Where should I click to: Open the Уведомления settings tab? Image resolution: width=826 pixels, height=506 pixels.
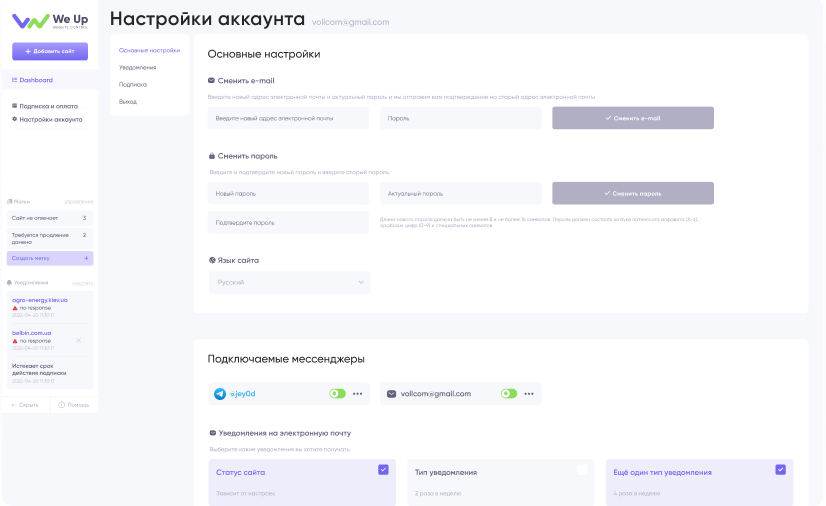point(137,67)
